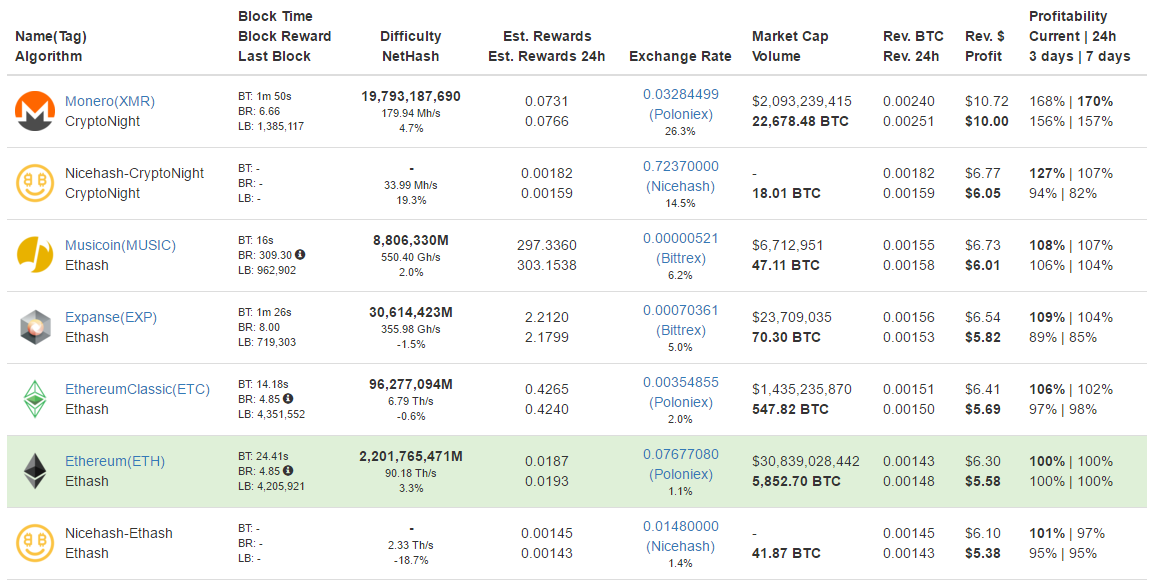
Task: Open Expanse rate 0.00070361 link
Action: 681,310
